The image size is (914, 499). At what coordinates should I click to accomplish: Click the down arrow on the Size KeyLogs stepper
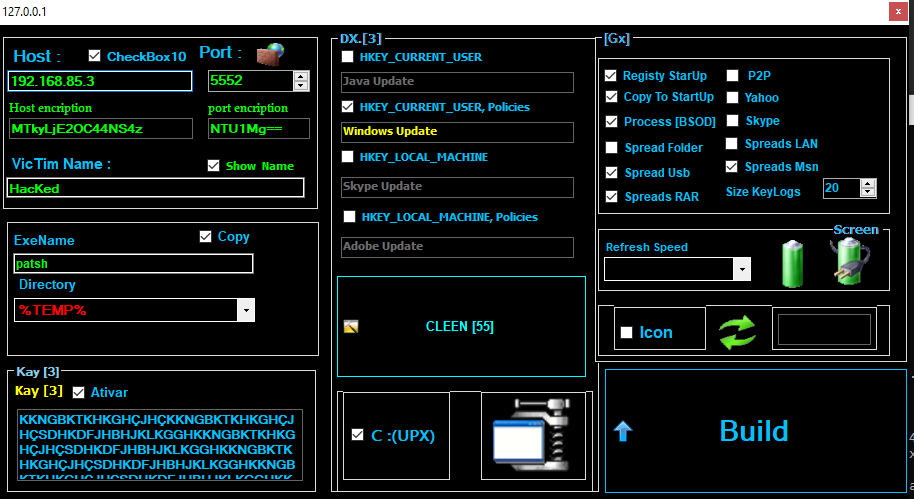coord(867,193)
